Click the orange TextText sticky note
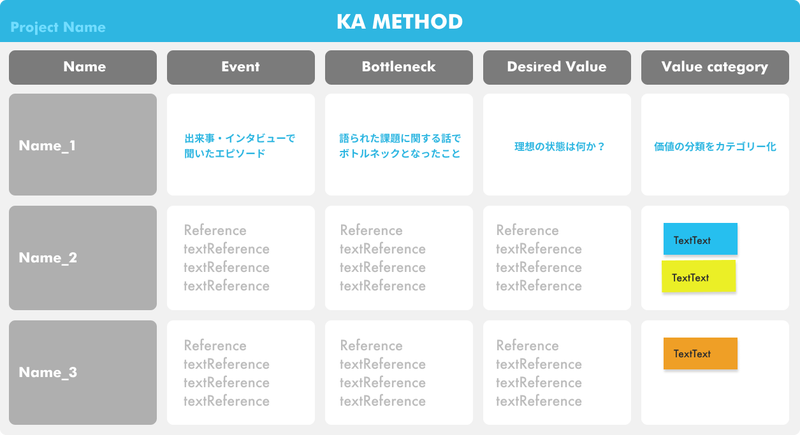Image resolution: width=800 pixels, height=435 pixels. point(701,353)
